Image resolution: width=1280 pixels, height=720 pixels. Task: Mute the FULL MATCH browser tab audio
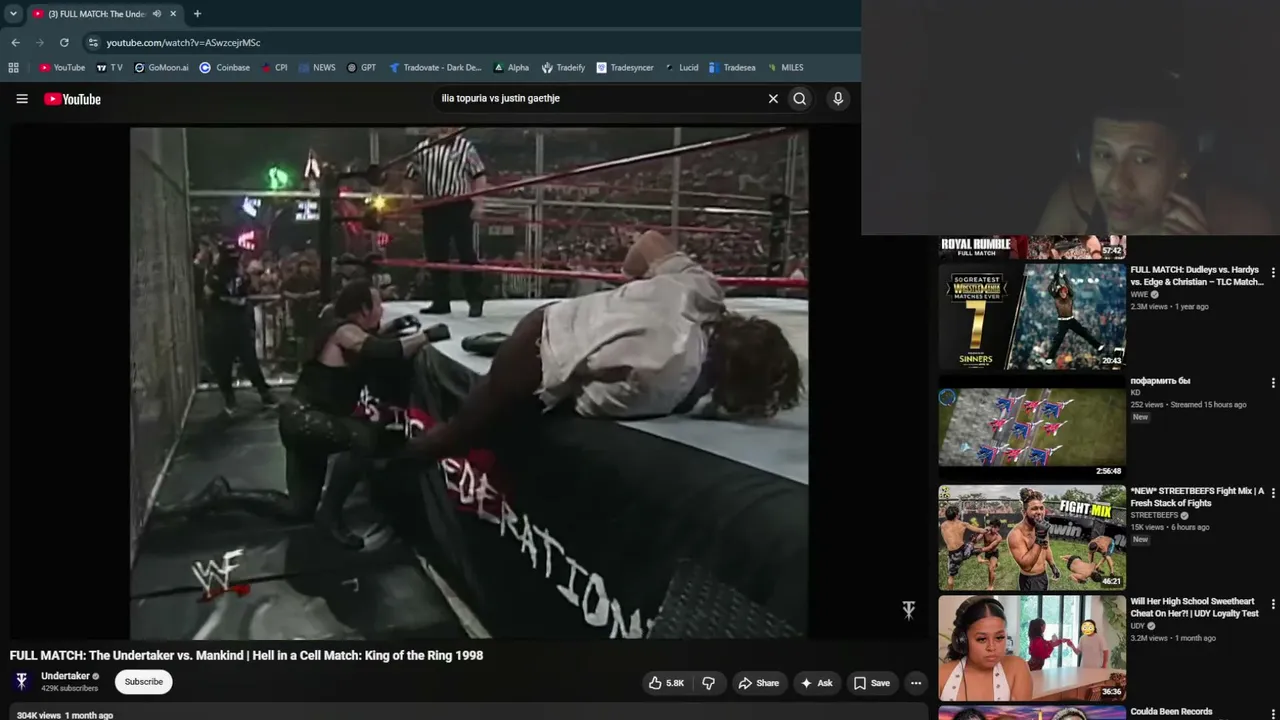[x=157, y=14]
